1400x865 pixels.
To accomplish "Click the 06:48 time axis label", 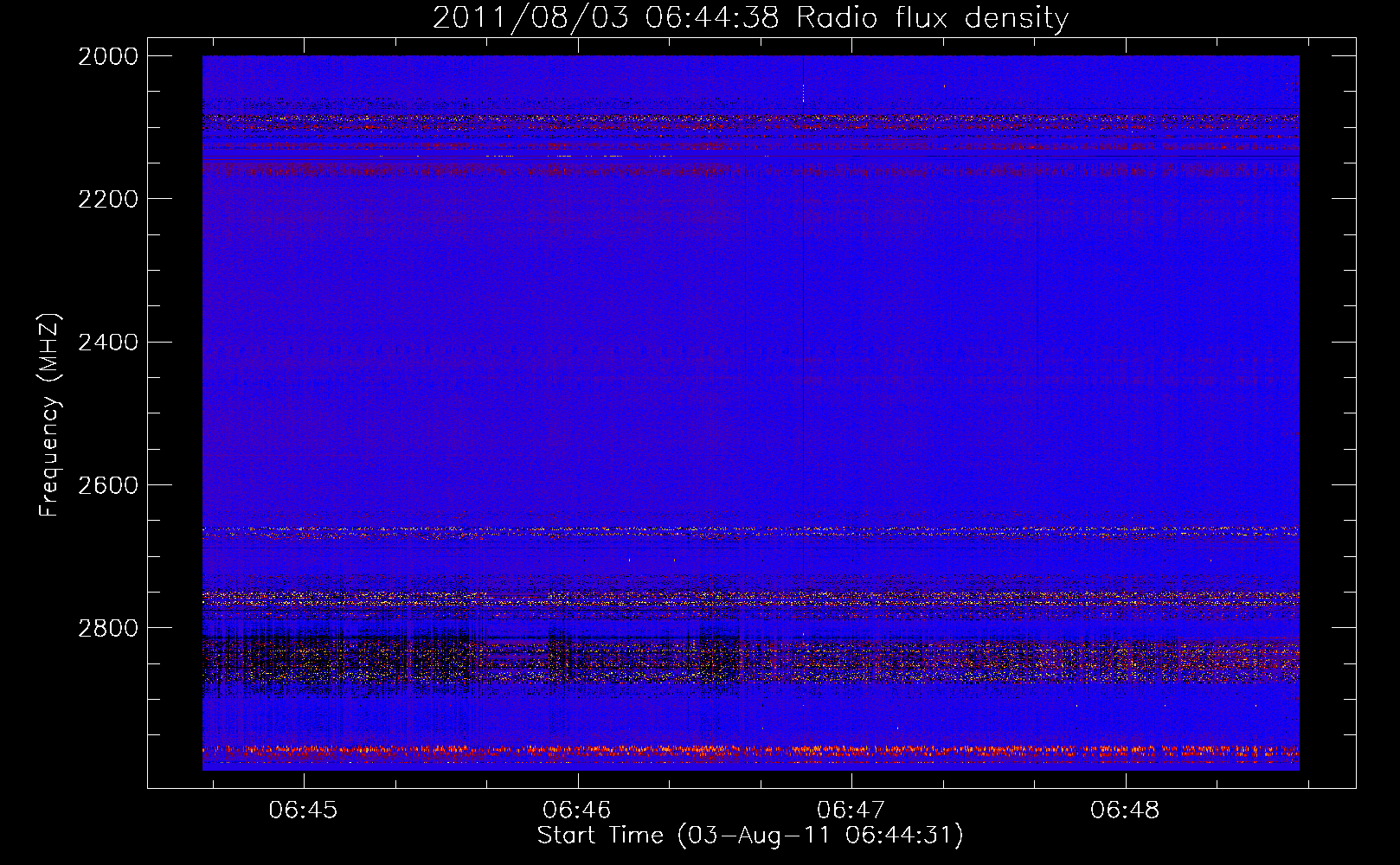I will coord(1125,811).
